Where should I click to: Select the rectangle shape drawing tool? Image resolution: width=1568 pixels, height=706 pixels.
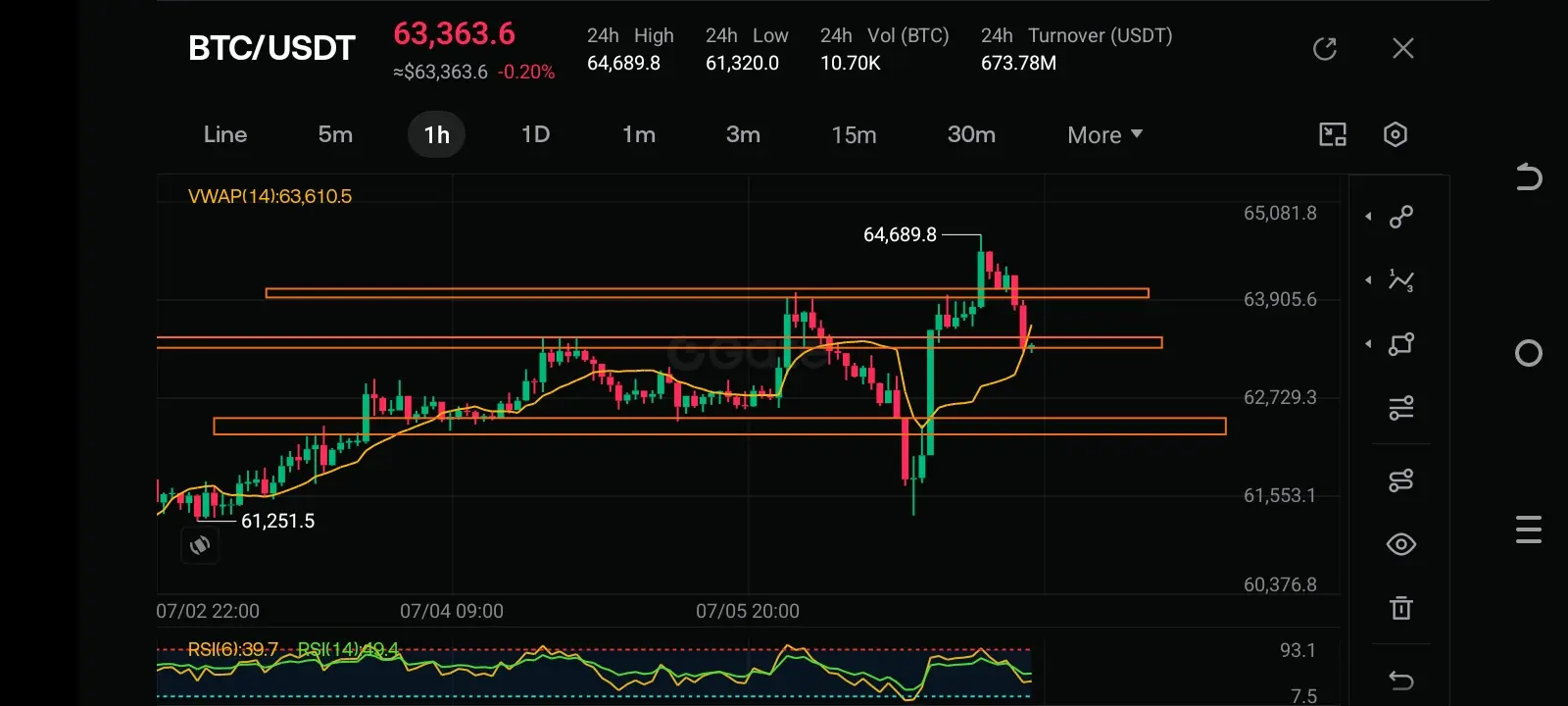coord(1401,344)
